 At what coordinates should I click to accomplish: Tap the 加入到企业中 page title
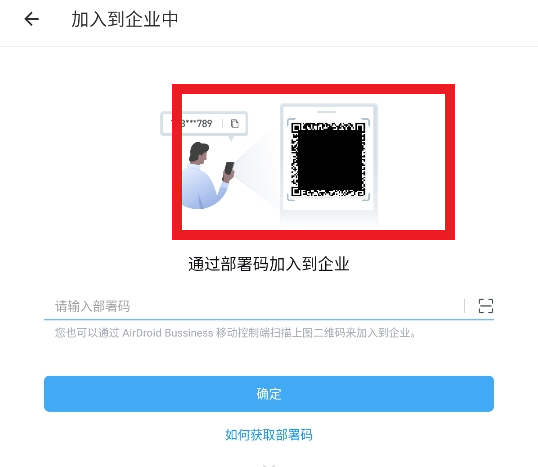tap(125, 19)
